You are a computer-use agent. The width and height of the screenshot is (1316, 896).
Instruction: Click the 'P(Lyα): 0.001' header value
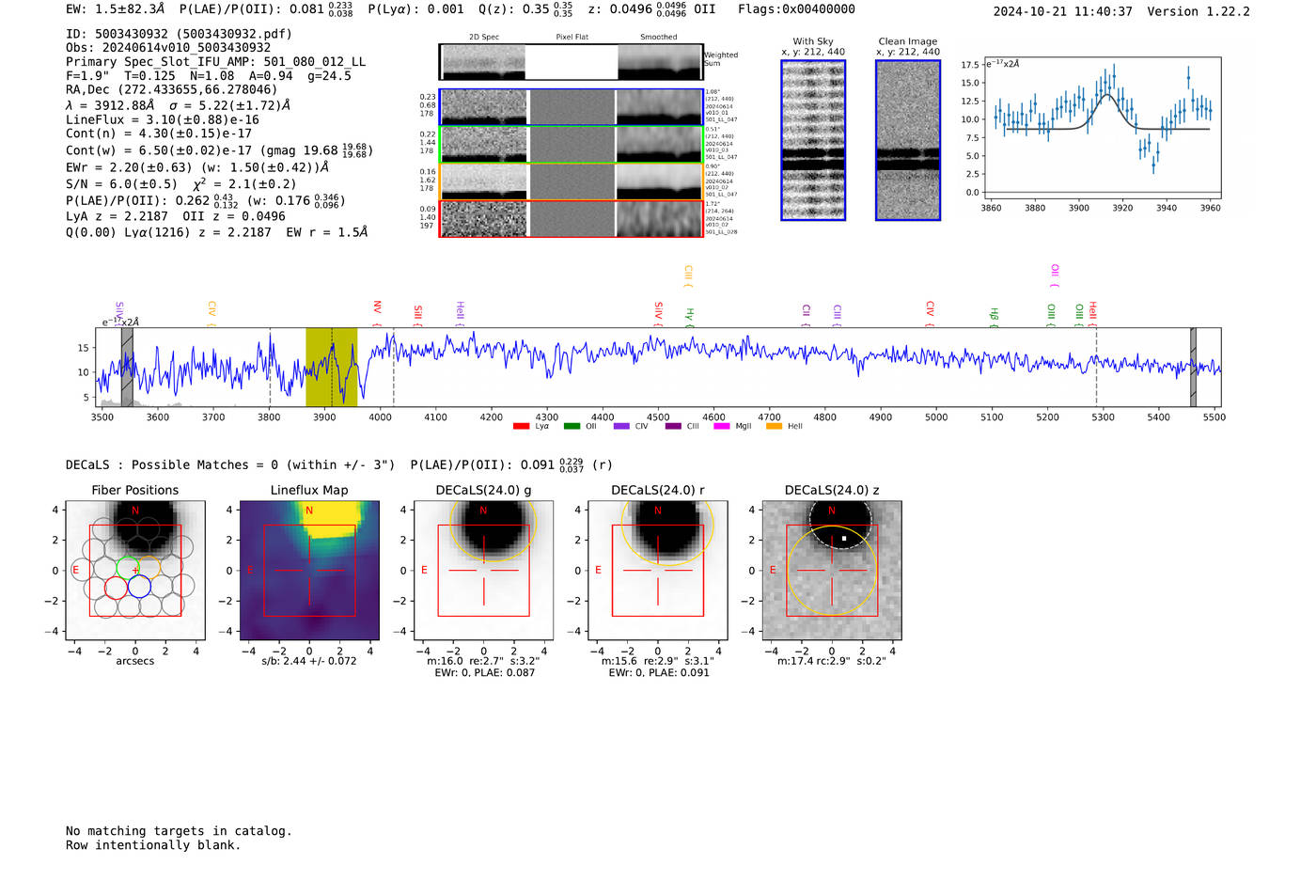415,9
